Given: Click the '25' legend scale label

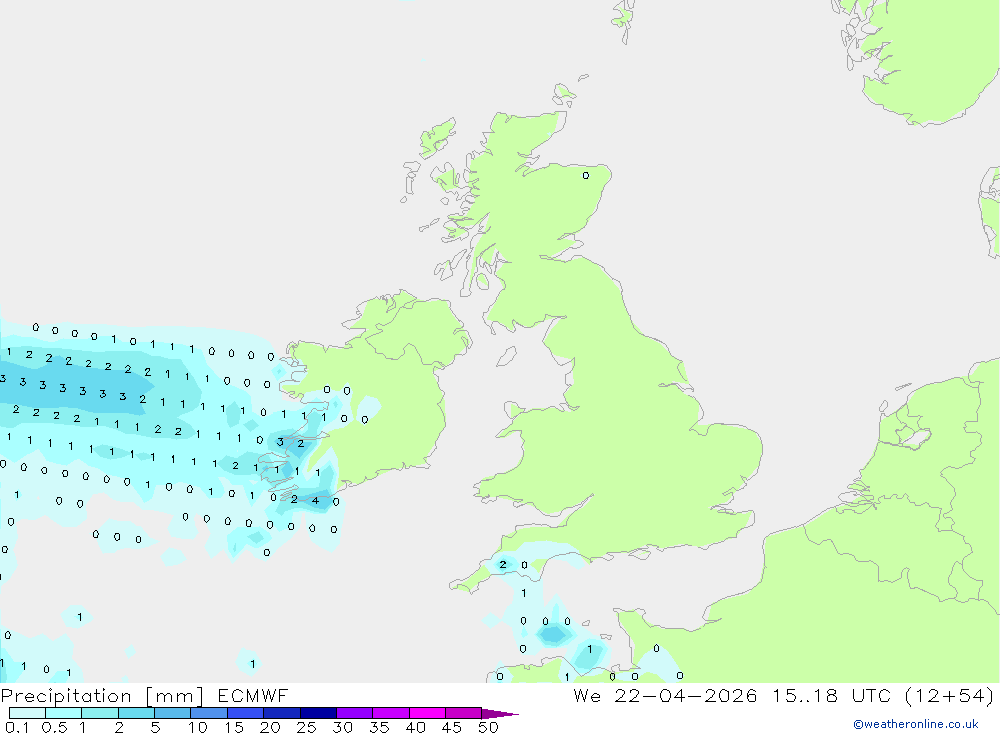Looking at the screenshot, I should point(306,727).
